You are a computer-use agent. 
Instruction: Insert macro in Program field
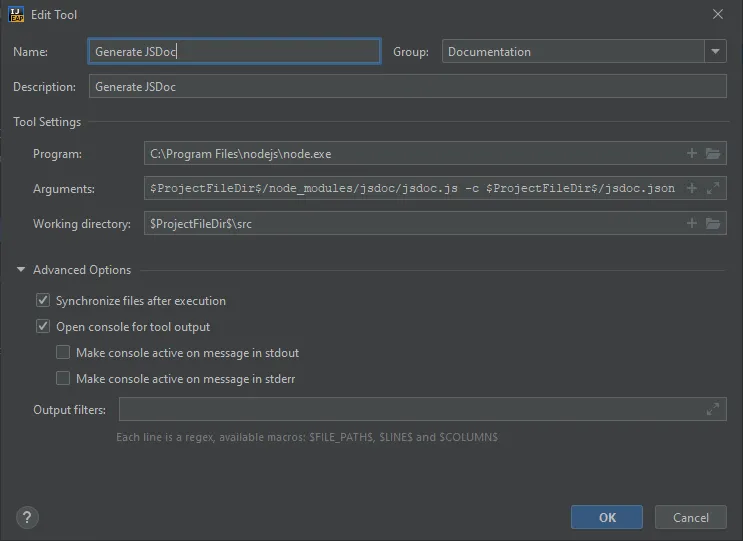(692, 153)
